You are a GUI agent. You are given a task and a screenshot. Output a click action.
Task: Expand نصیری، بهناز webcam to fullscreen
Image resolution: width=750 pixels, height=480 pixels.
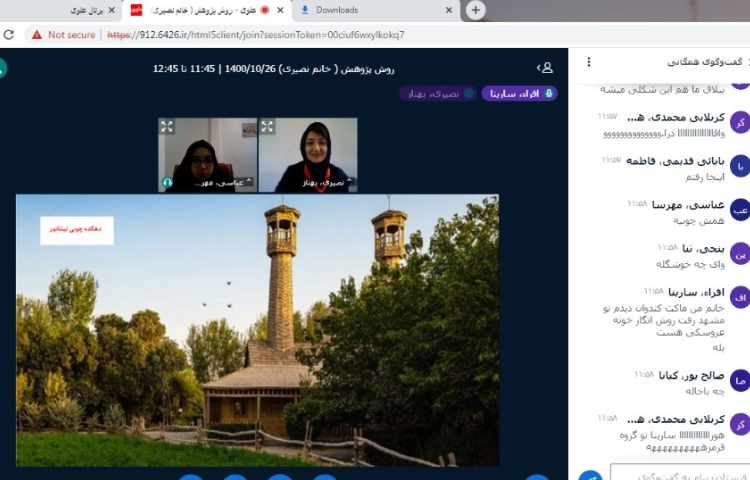pos(267,127)
